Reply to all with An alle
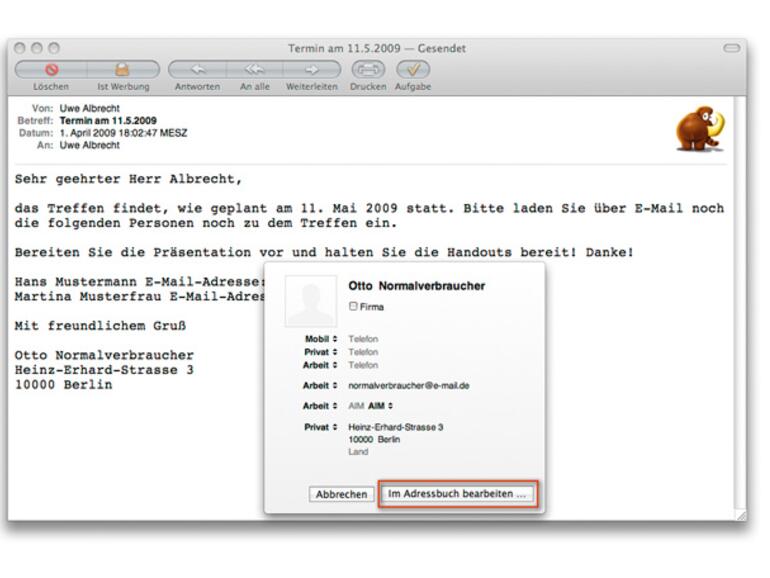 254,69
